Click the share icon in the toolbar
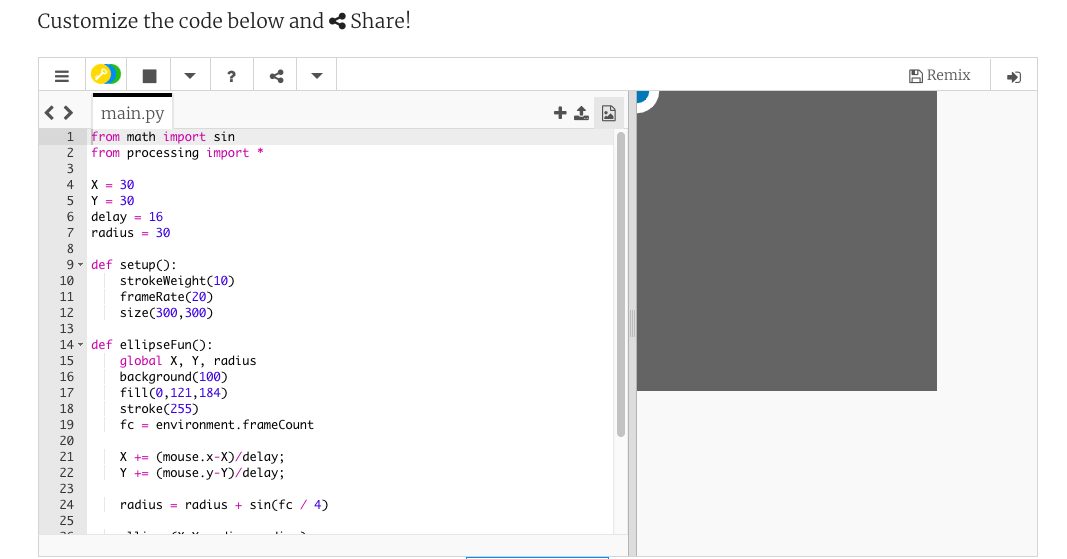Viewport: 1067px width, 559px height. (x=276, y=76)
